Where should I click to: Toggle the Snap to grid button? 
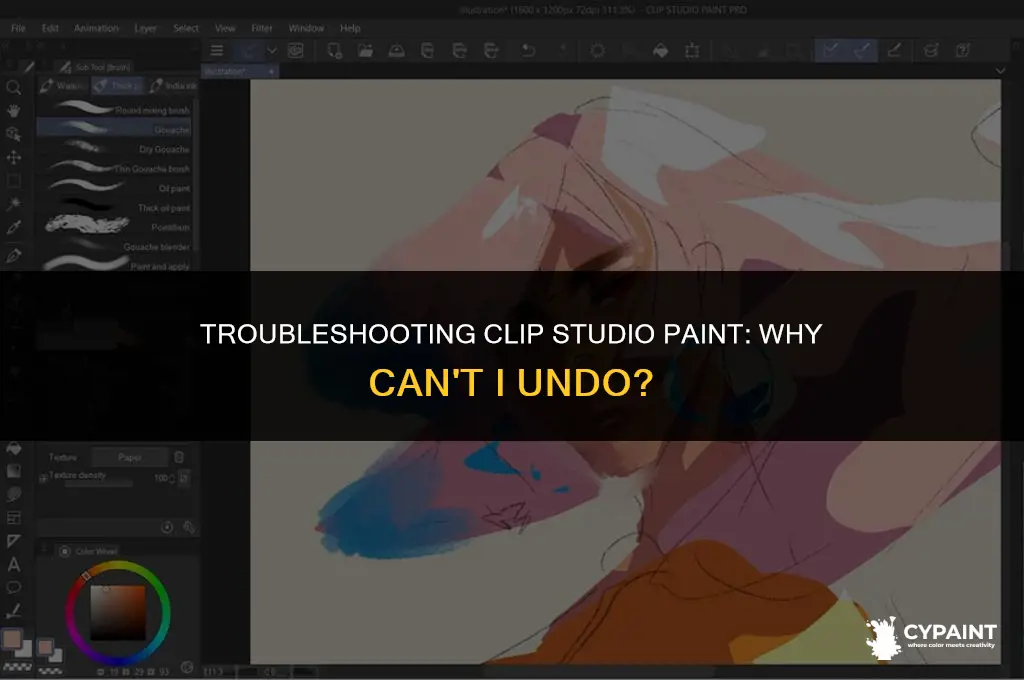(894, 50)
